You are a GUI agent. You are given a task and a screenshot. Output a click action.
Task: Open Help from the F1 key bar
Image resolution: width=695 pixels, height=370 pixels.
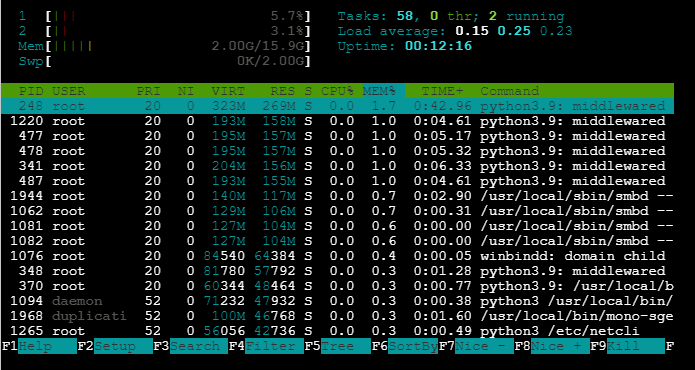[x=47, y=346]
